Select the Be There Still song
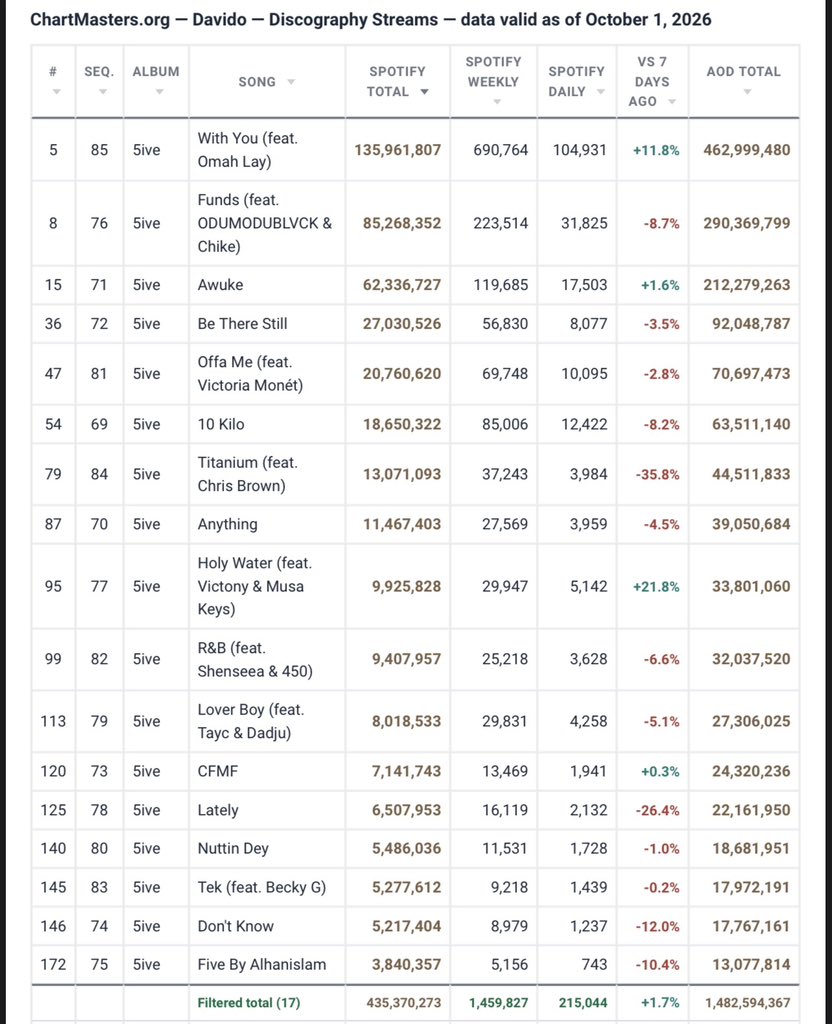This screenshot has height=1024, width=832. tap(242, 323)
